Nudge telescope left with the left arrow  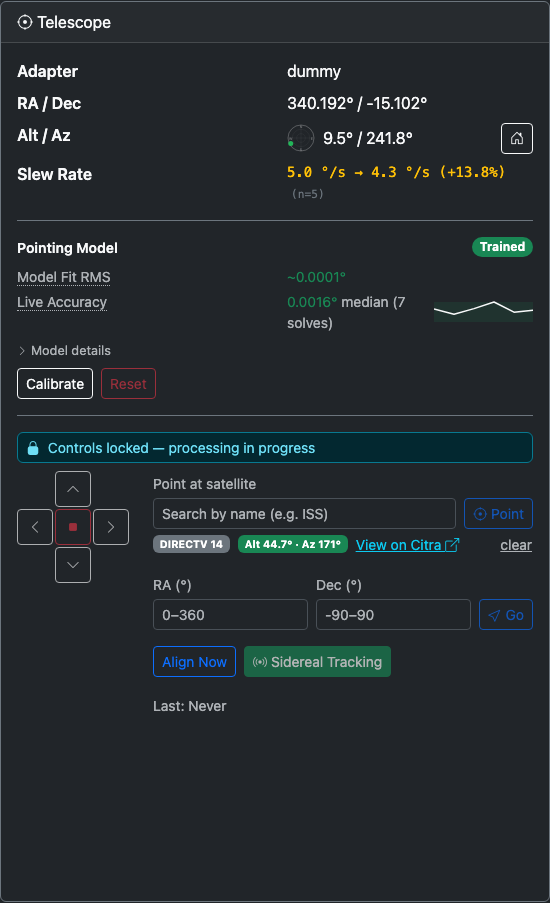tap(35, 527)
